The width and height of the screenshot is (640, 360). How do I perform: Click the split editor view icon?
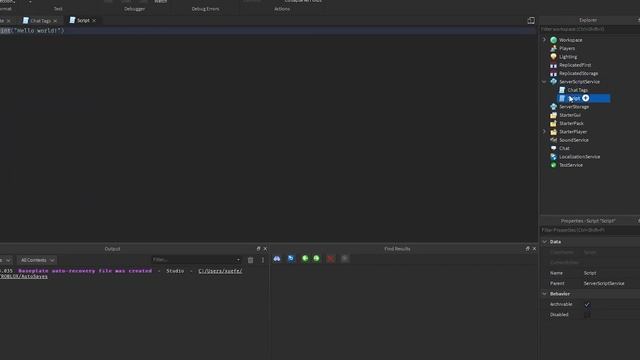click(531, 20)
